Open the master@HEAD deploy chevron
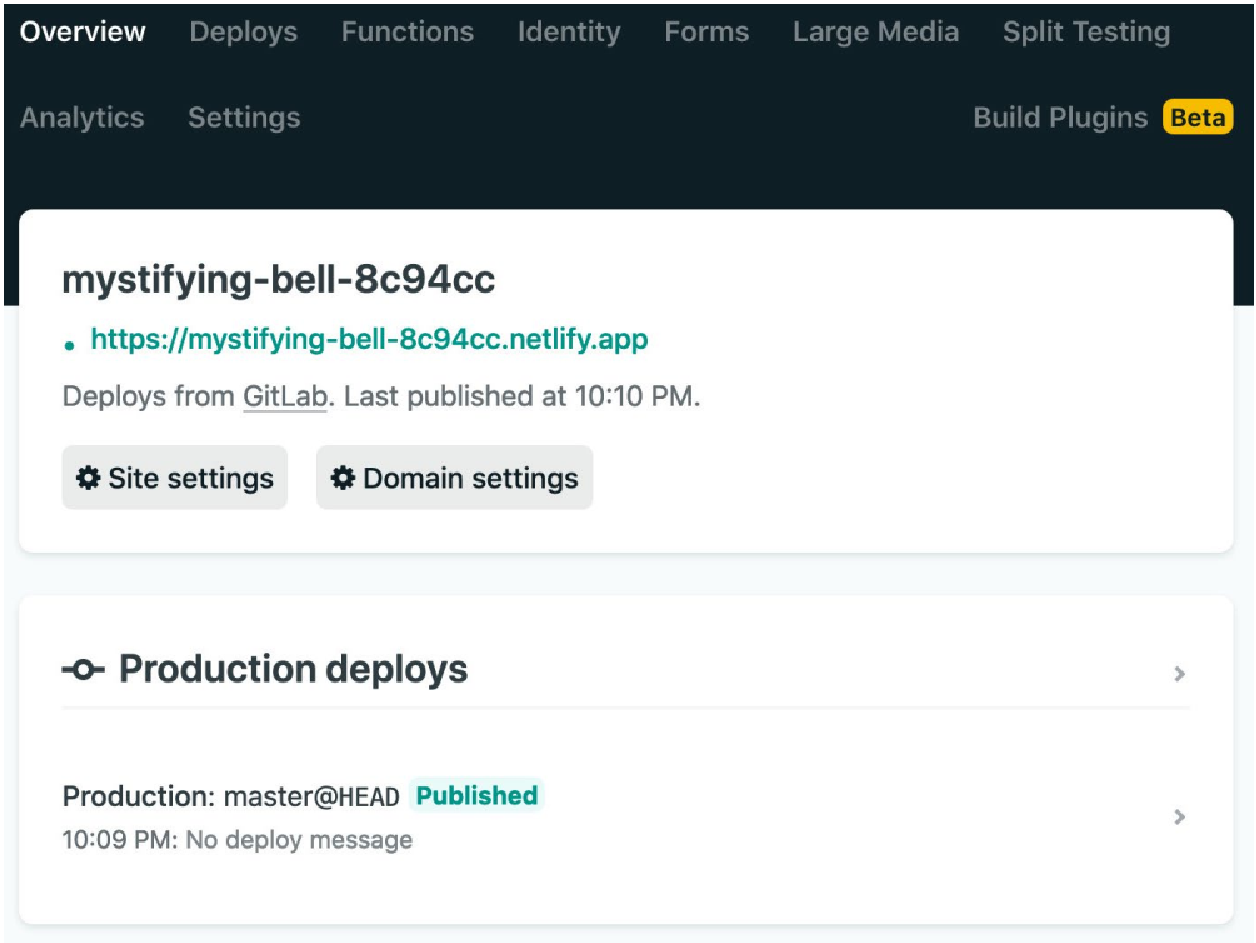 1180,817
